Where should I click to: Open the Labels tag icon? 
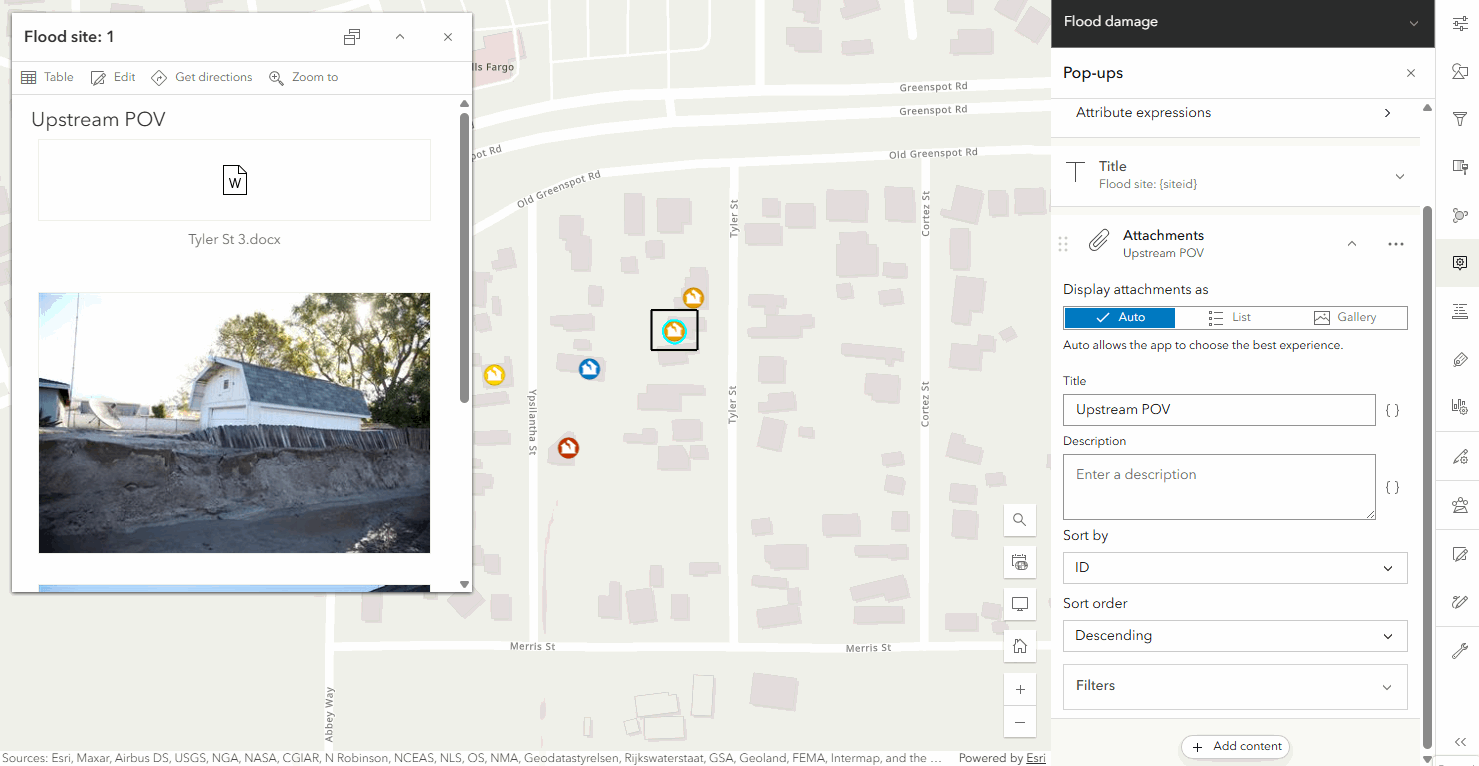coord(1459,359)
